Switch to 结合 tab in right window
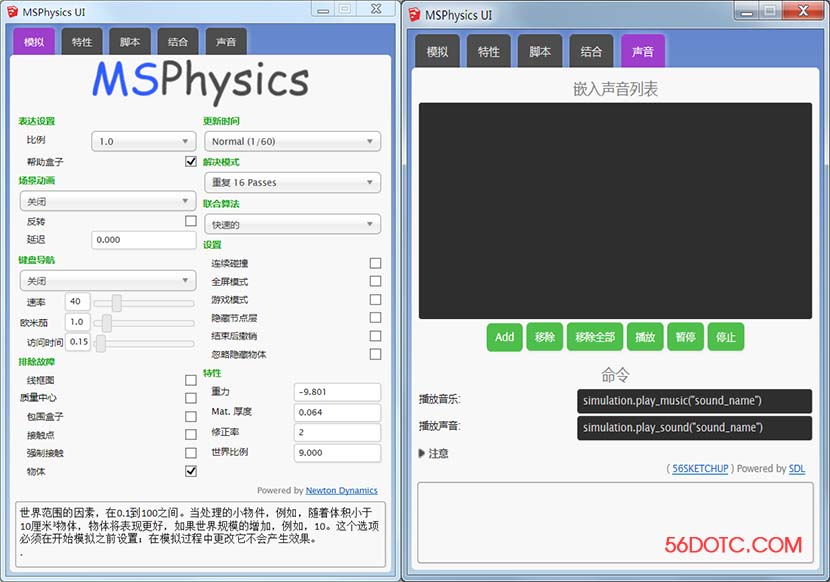 (x=591, y=52)
